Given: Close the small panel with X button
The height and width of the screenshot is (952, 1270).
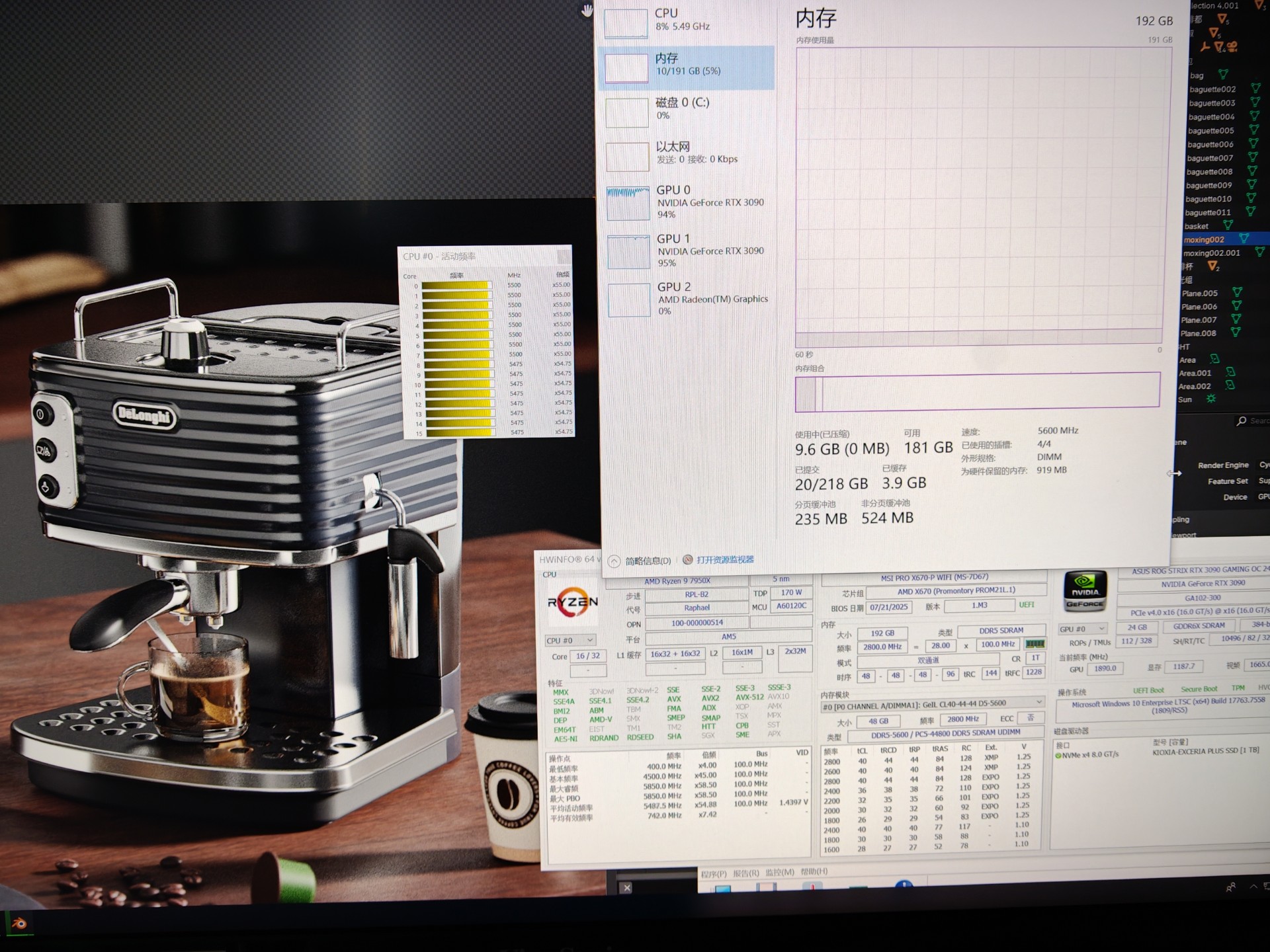Looking at the screenshot, I should click(627, 888).
